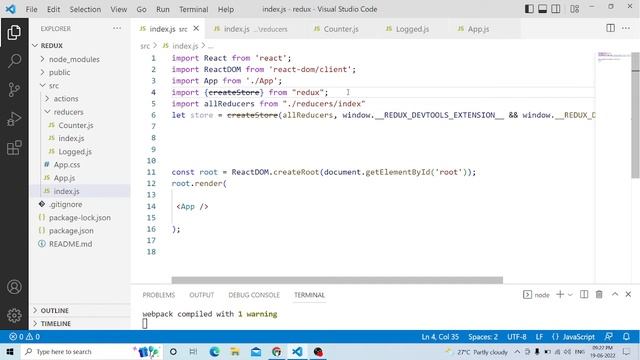Open the Explorer view in activity bar
The image size is (640, 360).
pos(14,33)
